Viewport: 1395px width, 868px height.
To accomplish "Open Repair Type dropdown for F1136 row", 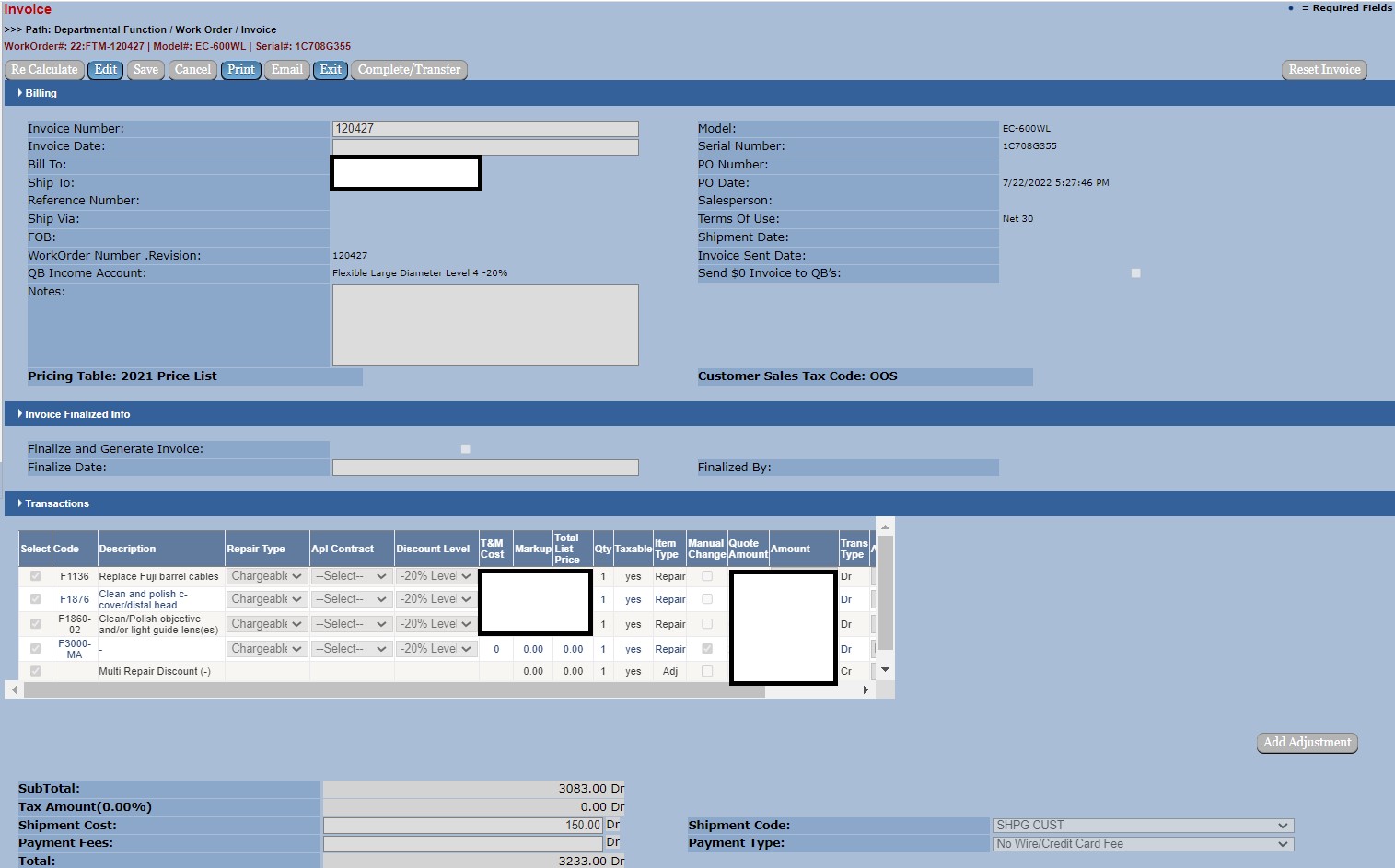I will [266, 576].
